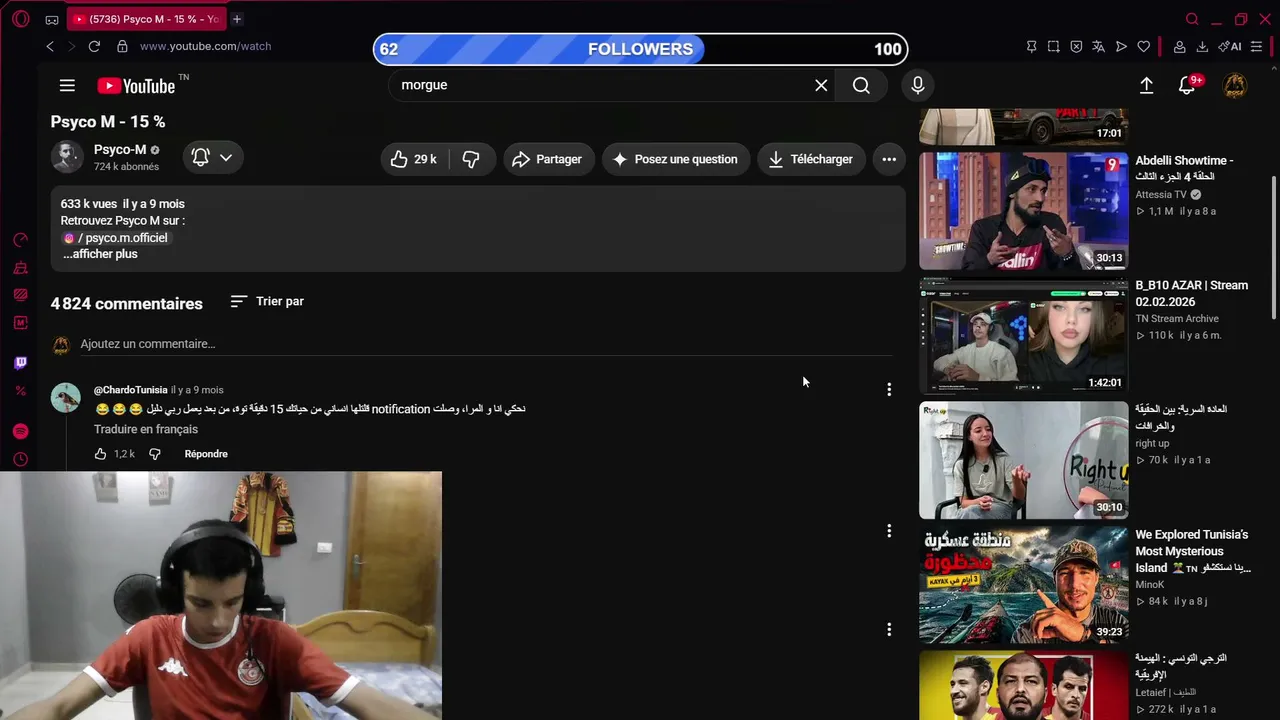Screen dimensions: 1280x720
Task: Open options menu for ChardoTunisia comment
Action: (x=889, y=389)
